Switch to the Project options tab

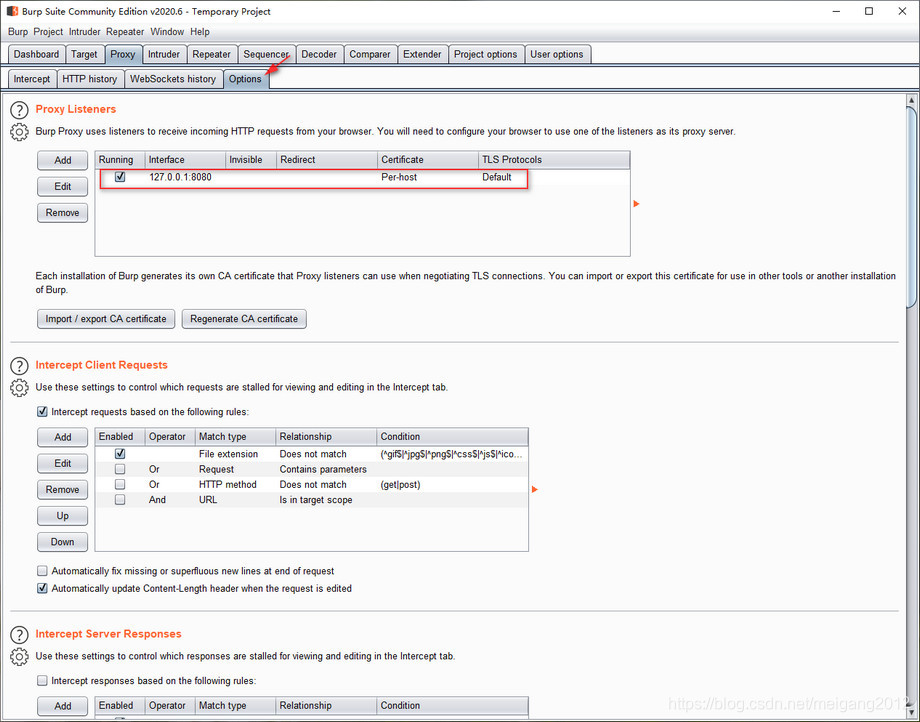(485, 54)
